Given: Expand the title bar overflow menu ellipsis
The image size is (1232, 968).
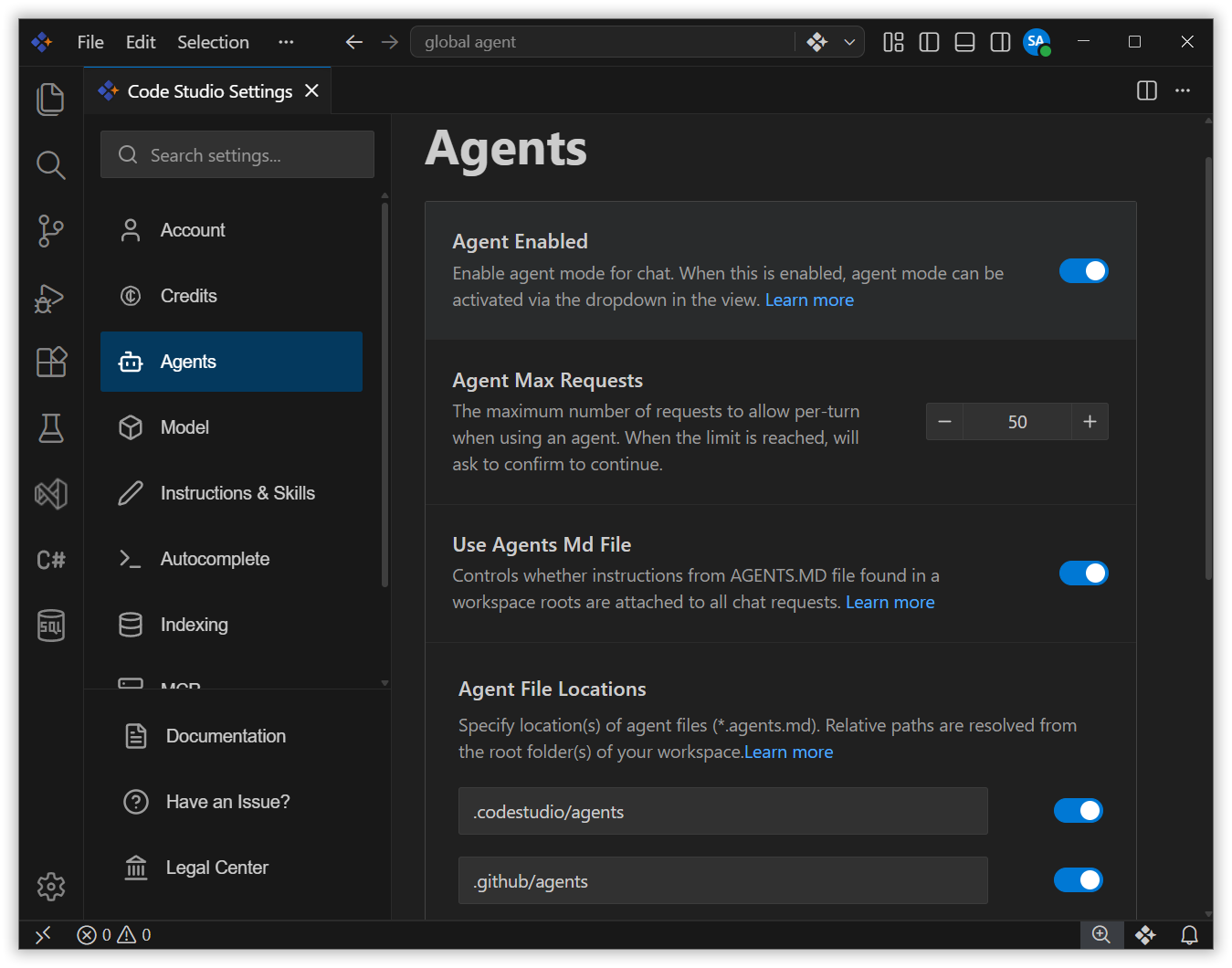Looking at the screenshot, I should coord(286,42).
